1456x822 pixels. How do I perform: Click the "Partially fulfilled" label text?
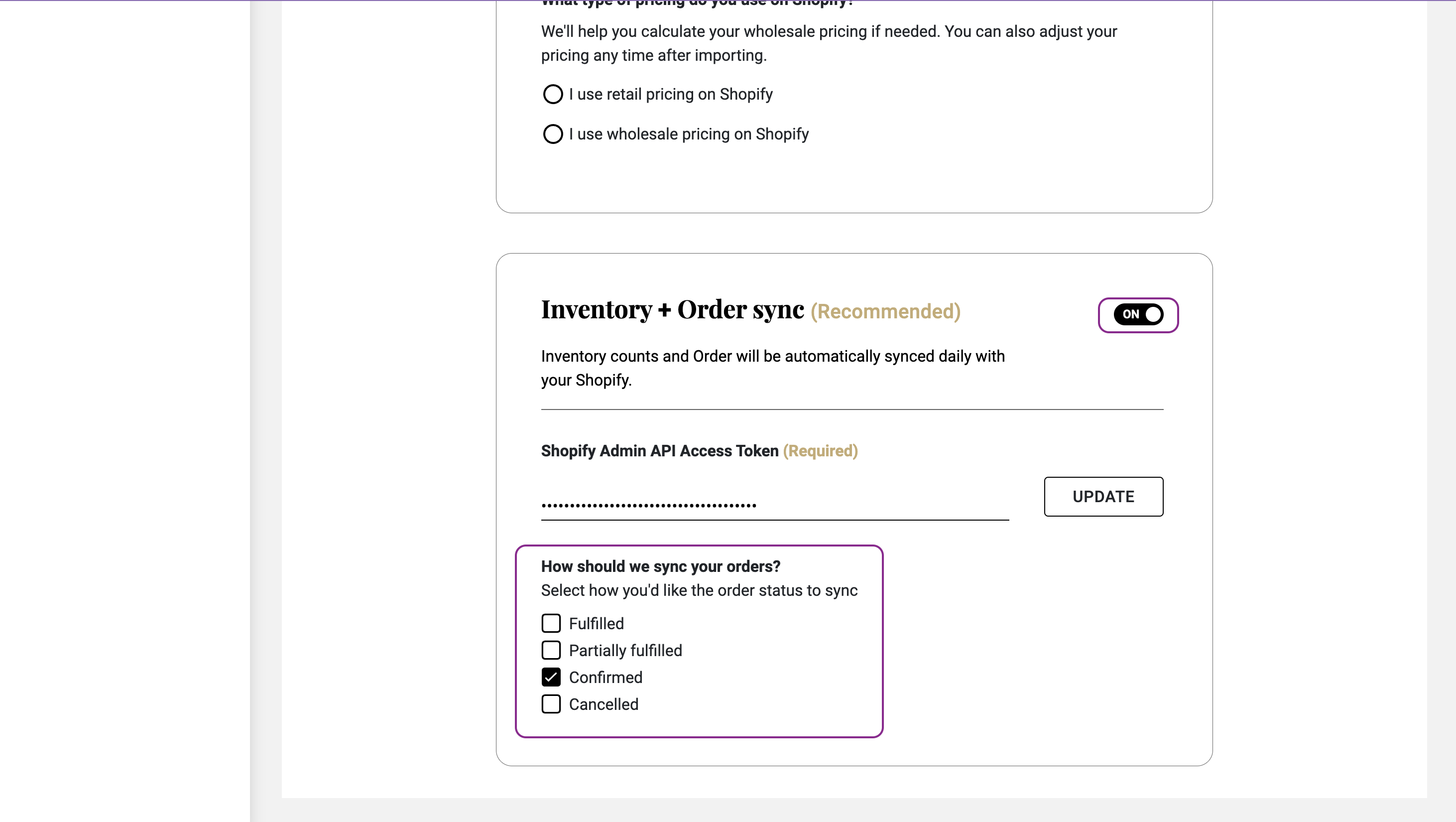click(x=625, y=650)
